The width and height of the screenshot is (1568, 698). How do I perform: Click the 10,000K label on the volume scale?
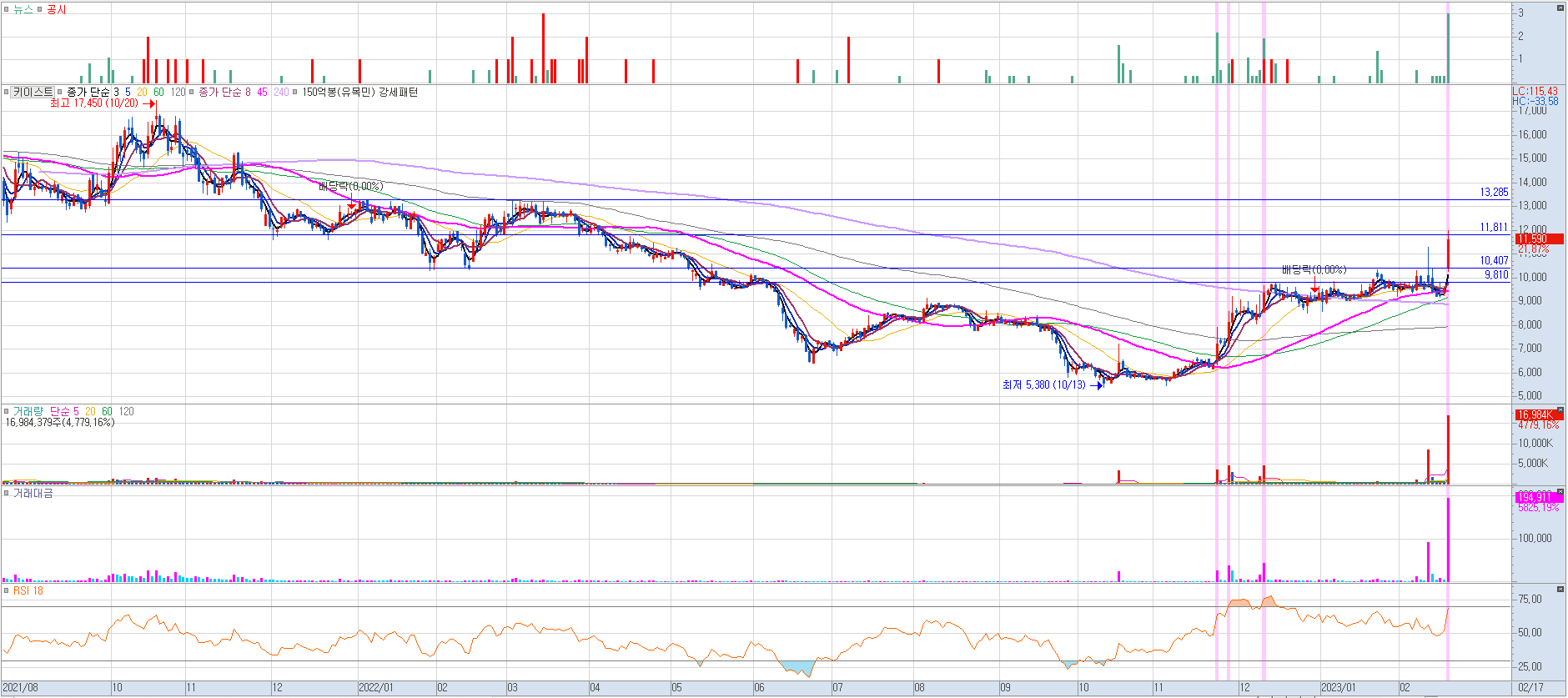1535,443
